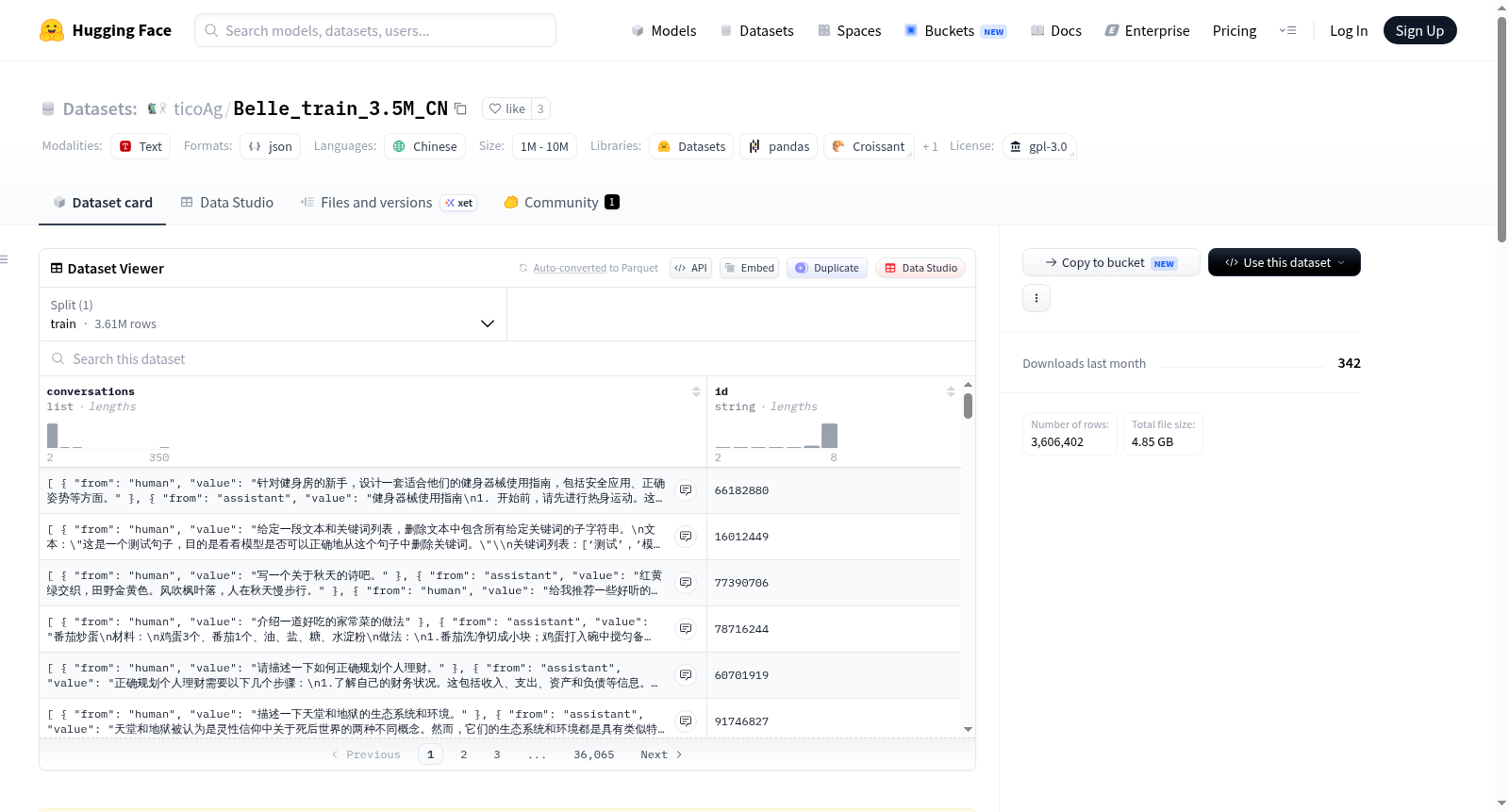Open Enterprise in top navigation
Image resolution: width=1509 pixels, height=812 pixels.
pyautogui.click(x=1147, y=30)
